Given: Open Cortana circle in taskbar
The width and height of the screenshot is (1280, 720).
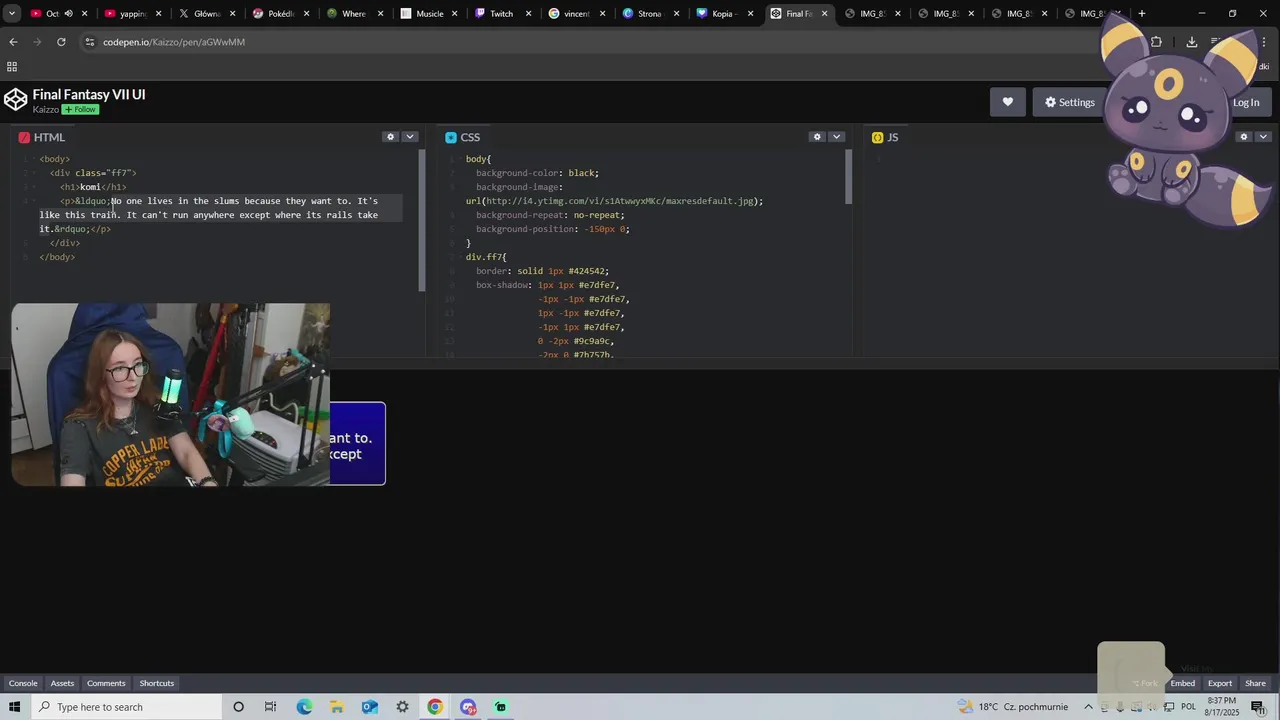Looking at the screenshot, I should click(x=238, y=707).
